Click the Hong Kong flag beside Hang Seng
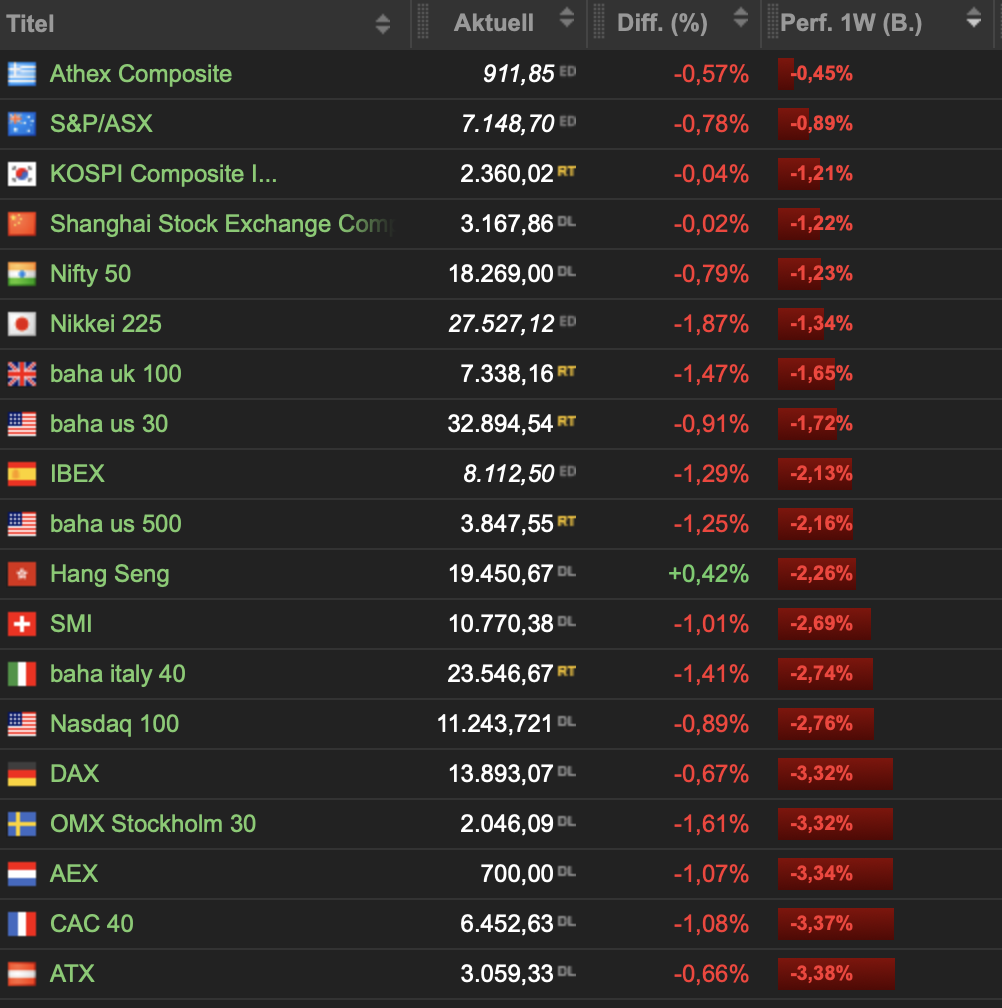1002x1008 pixels. (22, 574)
